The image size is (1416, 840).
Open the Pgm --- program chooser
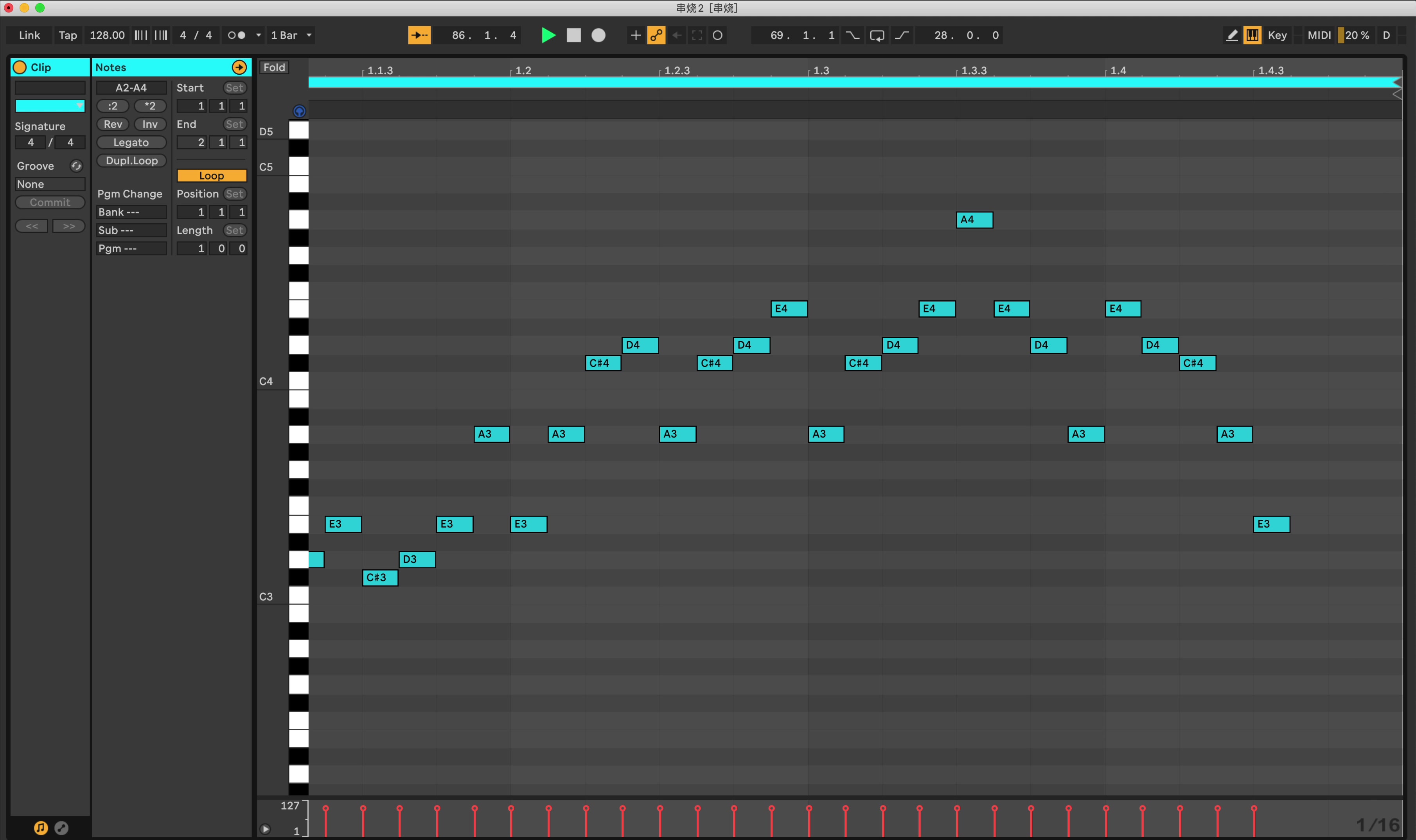[x=131, y=248]
